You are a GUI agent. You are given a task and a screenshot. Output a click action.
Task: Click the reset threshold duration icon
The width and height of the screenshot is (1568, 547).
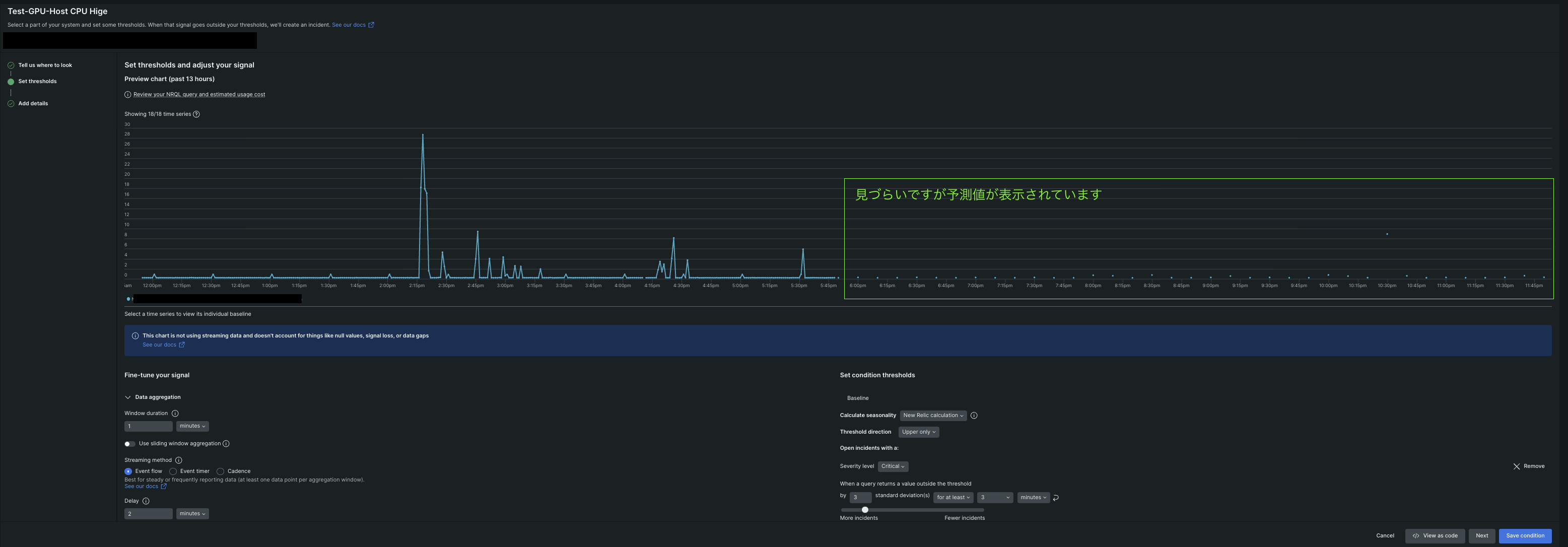click(x=1055, y=498)
